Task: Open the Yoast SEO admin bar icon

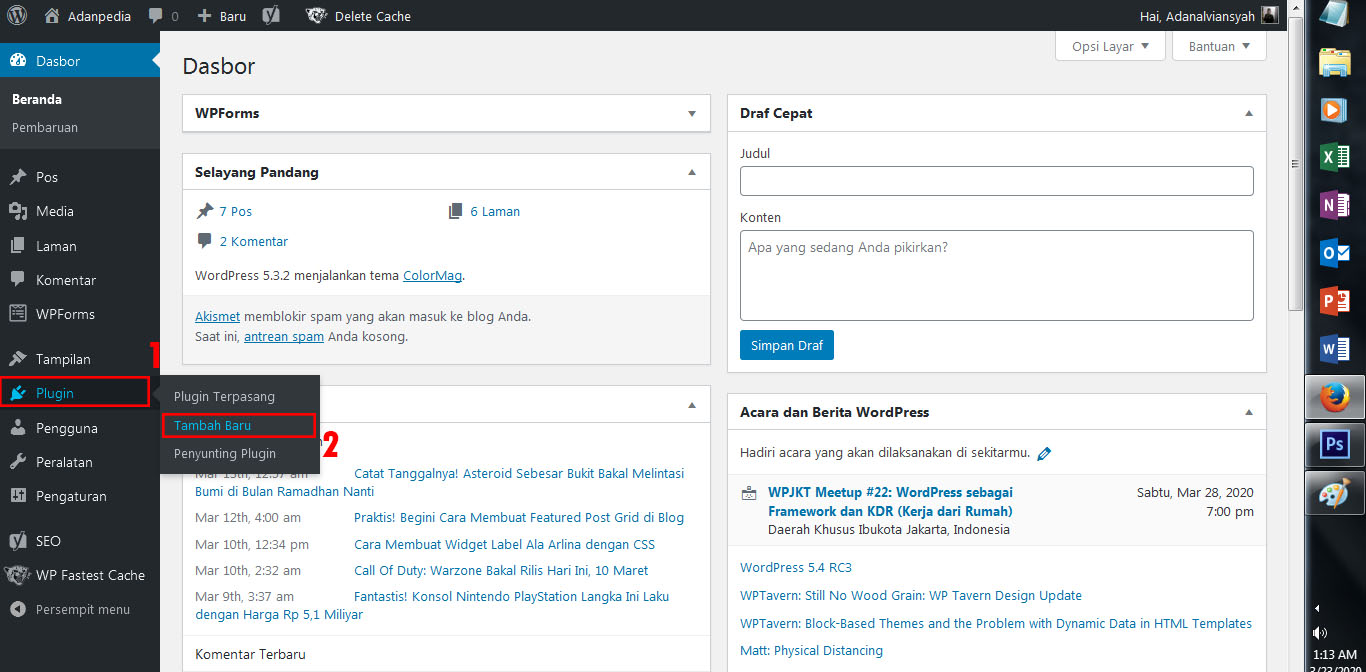Action: point(270,16)
